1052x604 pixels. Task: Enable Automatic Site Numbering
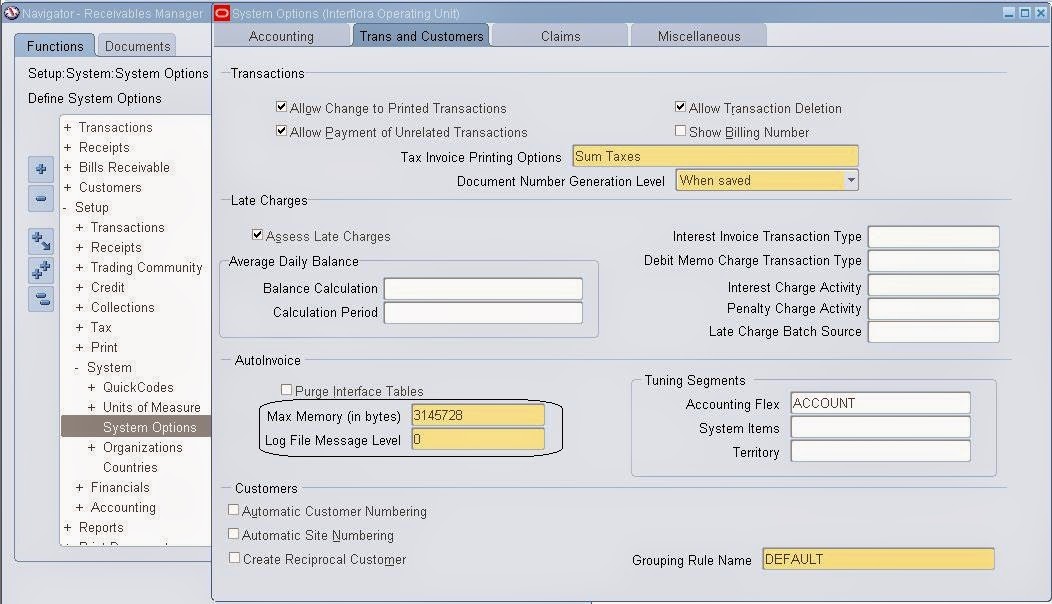[x=233, y=534]
